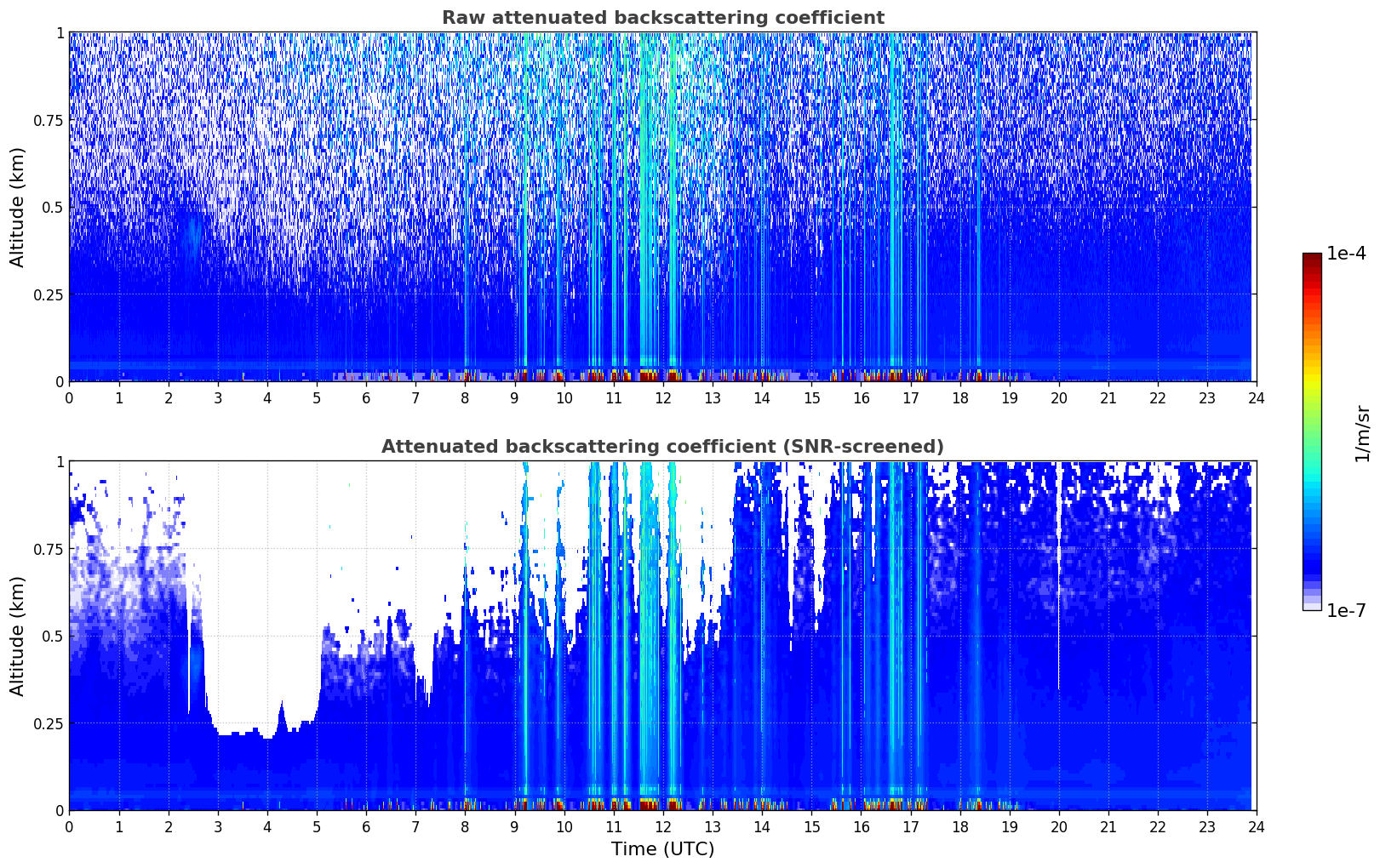Screen dimensions: 1380x868
Task: Click time tick "12" under raw plot
Action: click(662, 397)
